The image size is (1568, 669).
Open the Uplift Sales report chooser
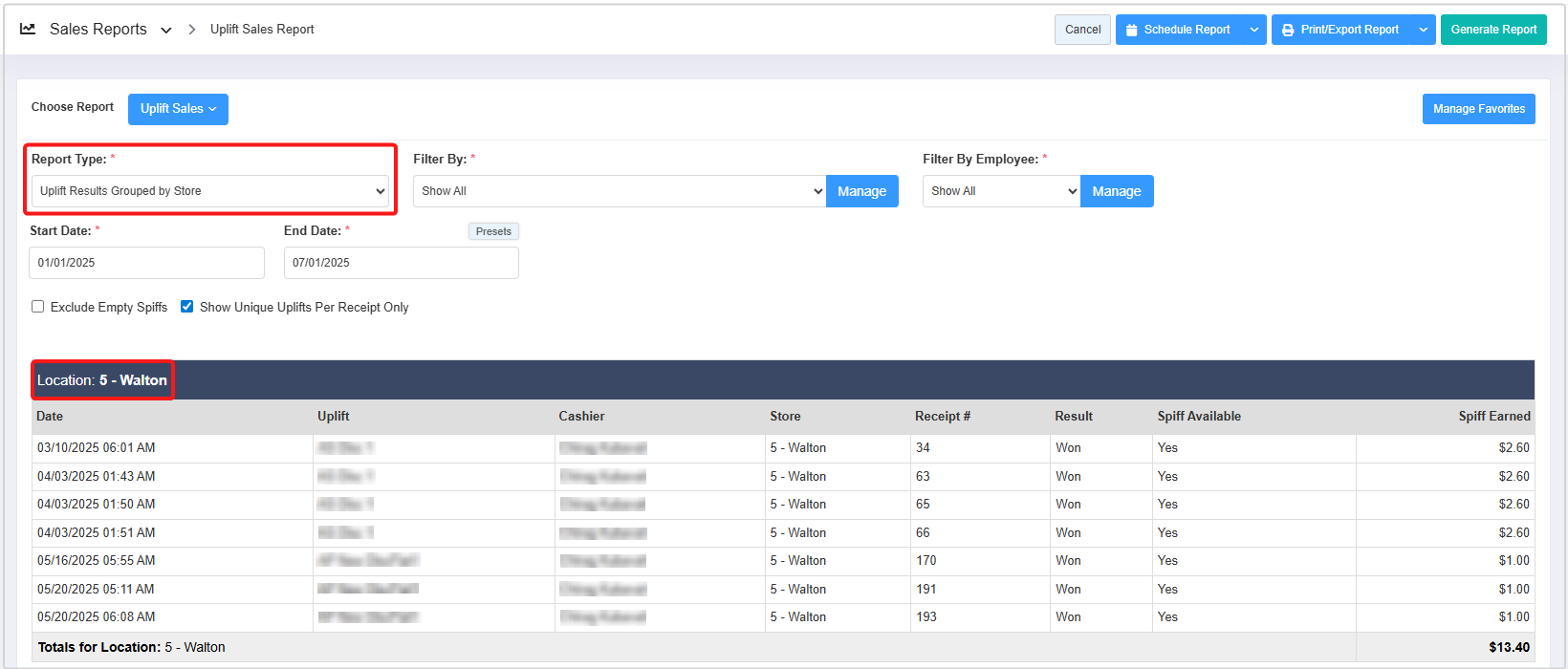pos(178,109)
